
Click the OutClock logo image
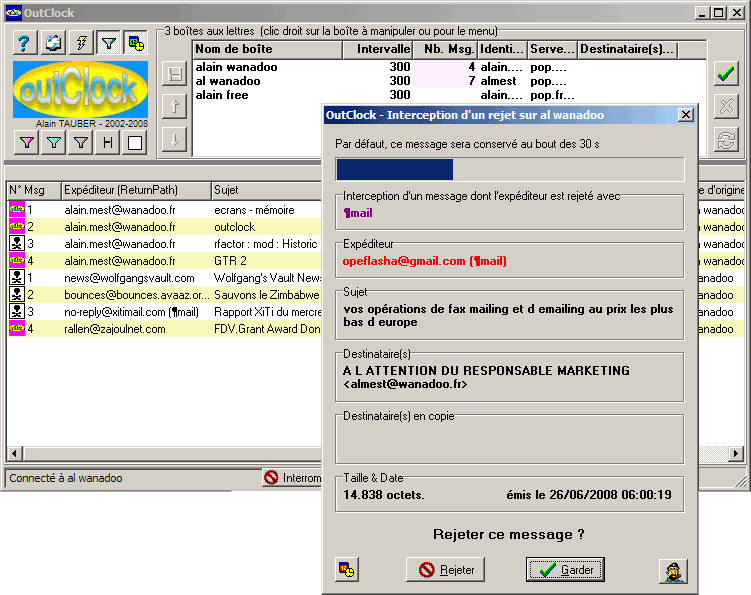(x=80, y=90)
